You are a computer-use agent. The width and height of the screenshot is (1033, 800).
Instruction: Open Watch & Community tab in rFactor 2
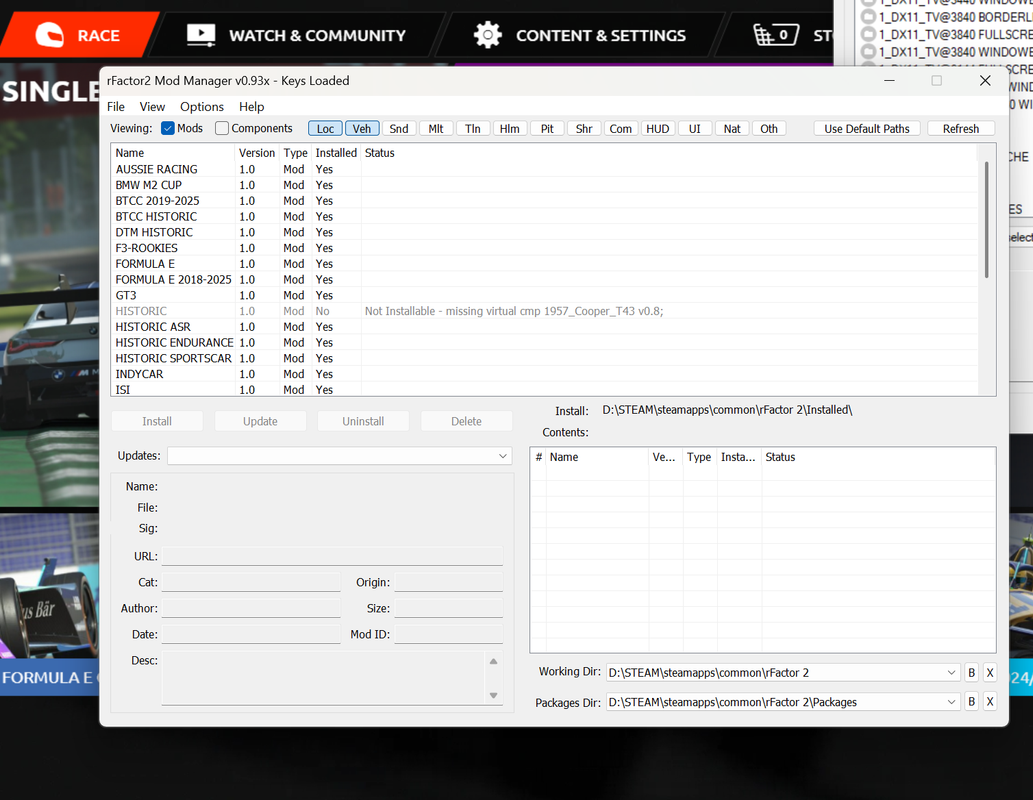(296, 35)
